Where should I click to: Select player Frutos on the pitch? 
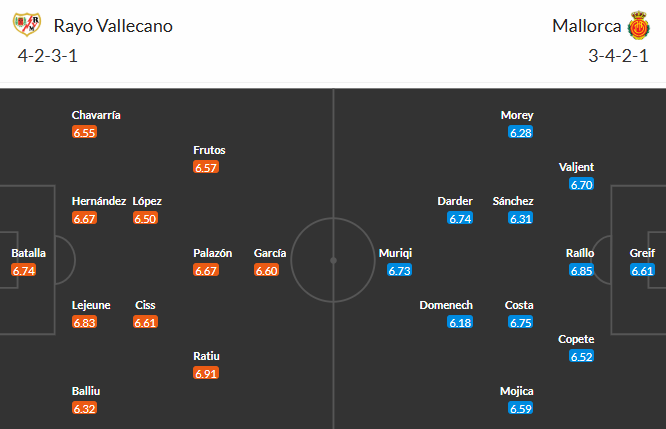pos(210,151)
